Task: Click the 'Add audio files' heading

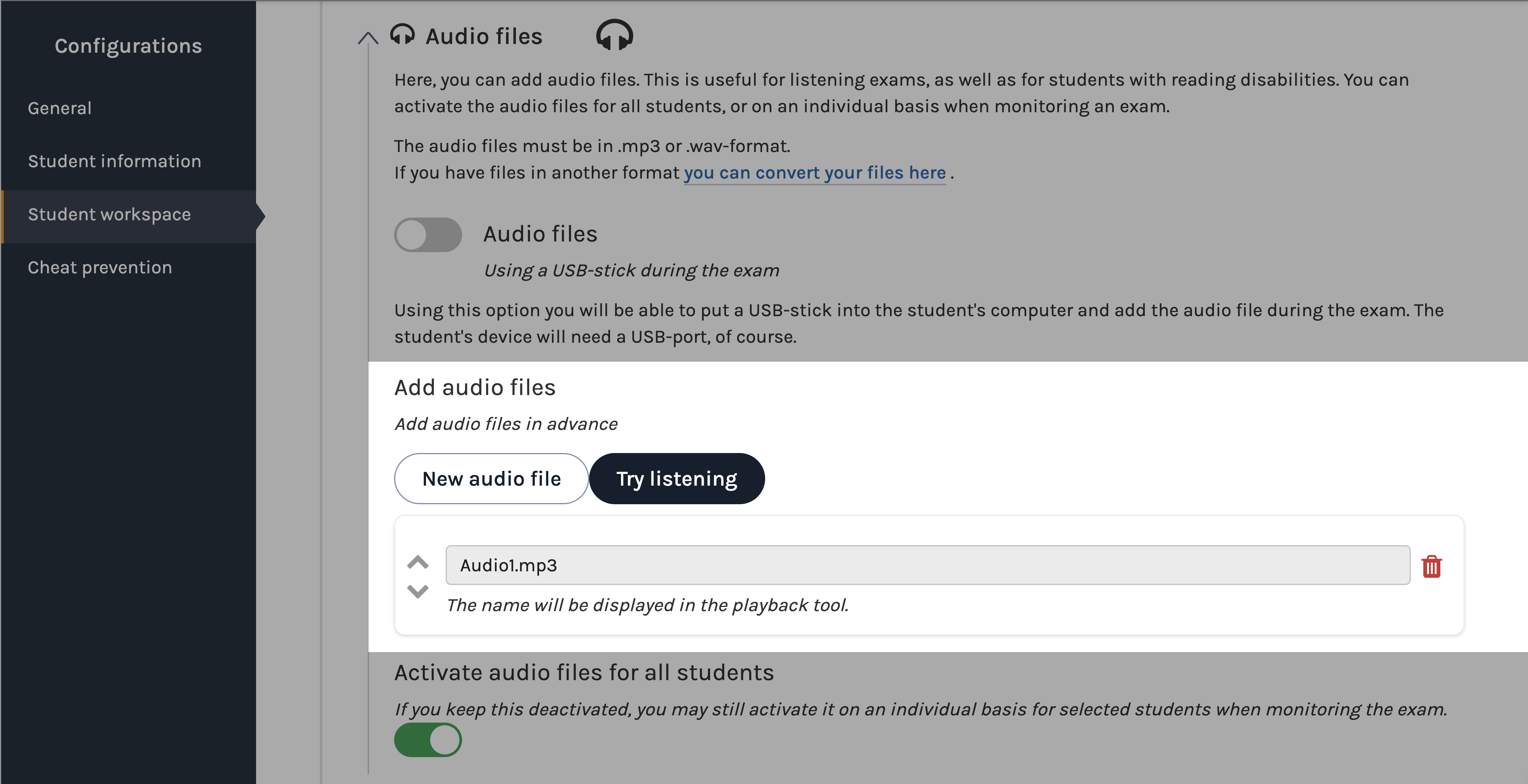Action: coord(475,387)
